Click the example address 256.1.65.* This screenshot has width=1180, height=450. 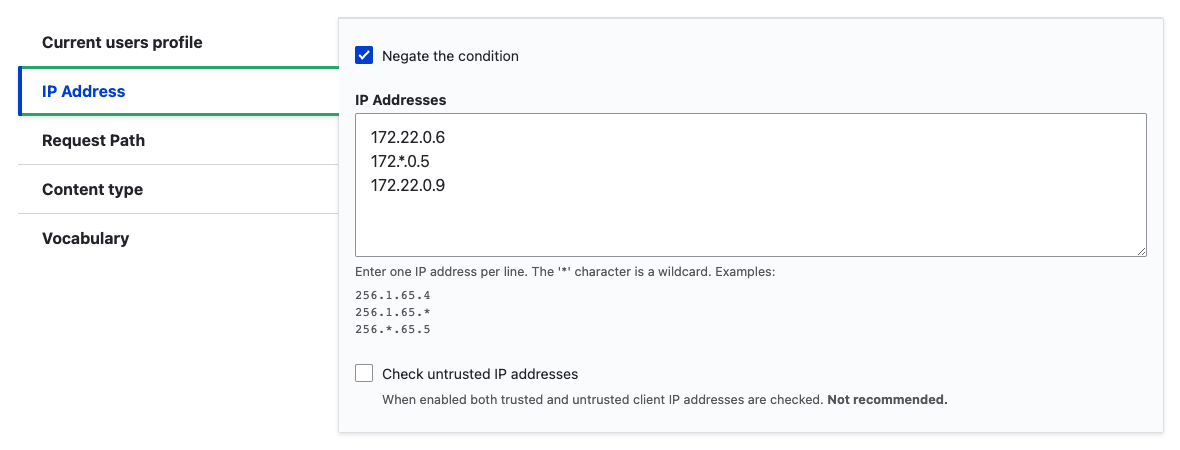tap(393, 312)
